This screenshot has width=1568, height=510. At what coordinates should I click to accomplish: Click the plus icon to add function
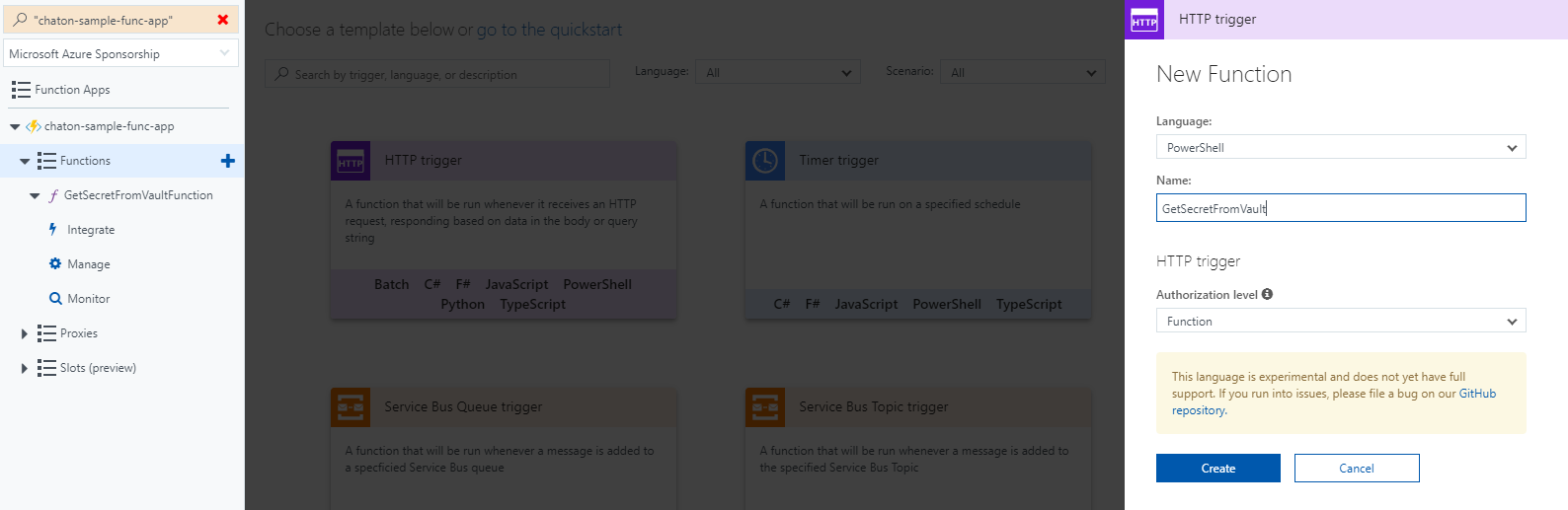[228, 161]
